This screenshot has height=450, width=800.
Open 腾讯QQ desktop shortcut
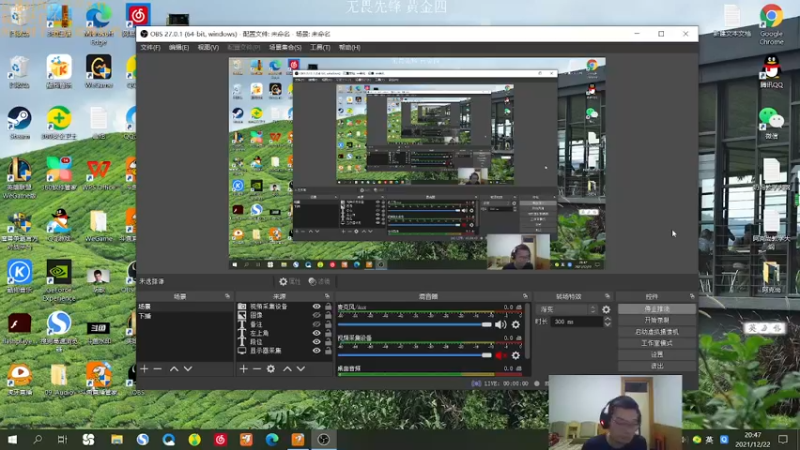pyautogui.click(x=771, y=71)
